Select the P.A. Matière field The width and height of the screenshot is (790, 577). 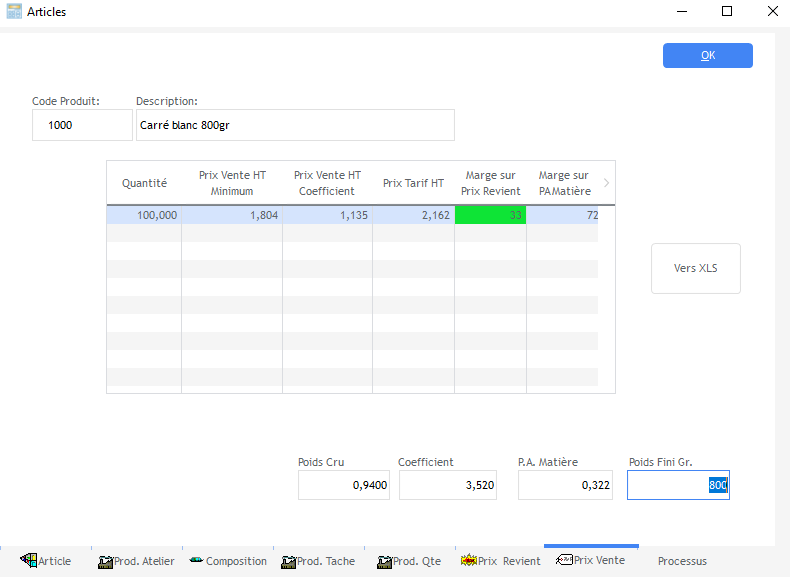565,485
